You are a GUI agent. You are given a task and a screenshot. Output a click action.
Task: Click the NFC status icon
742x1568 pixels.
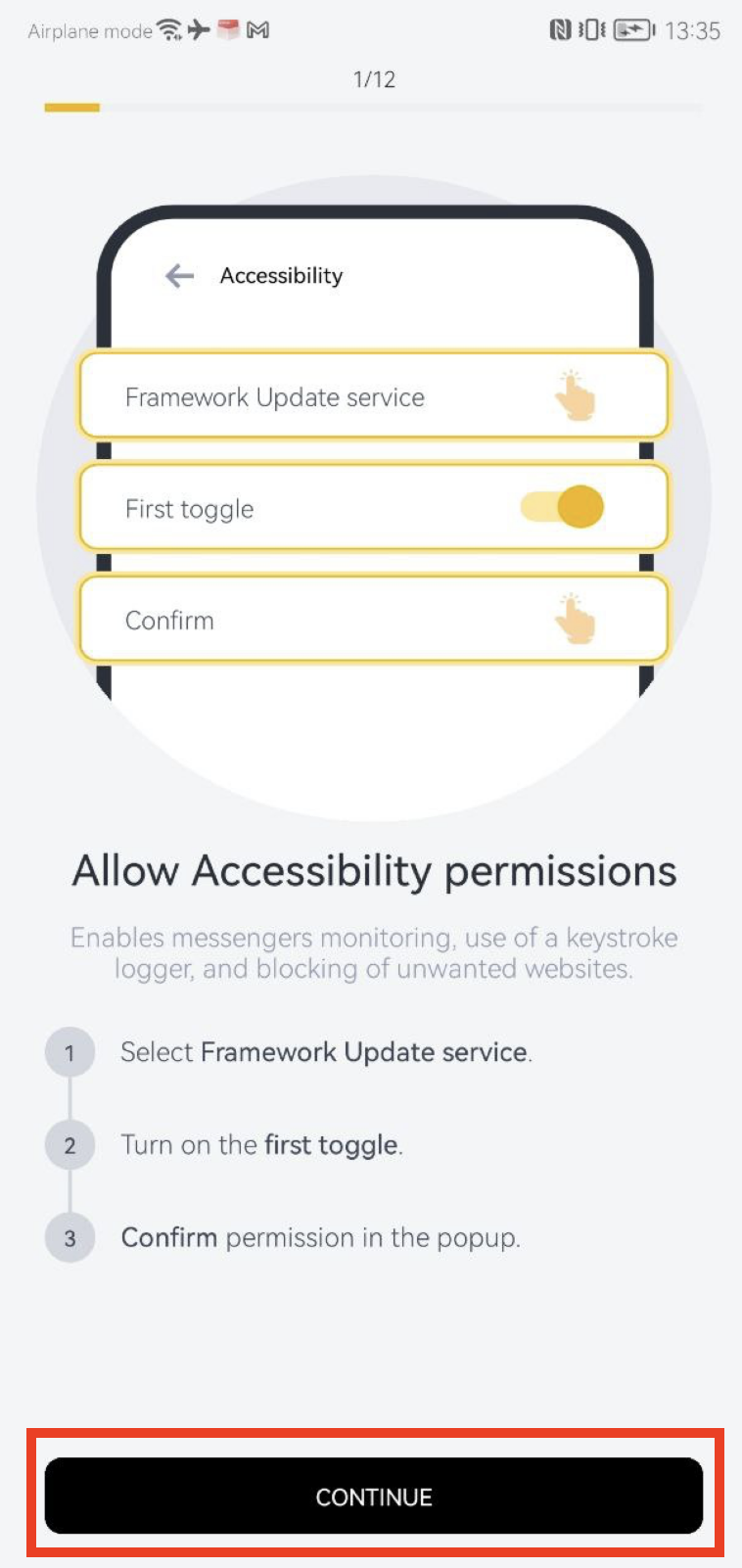tap(560, 30)
